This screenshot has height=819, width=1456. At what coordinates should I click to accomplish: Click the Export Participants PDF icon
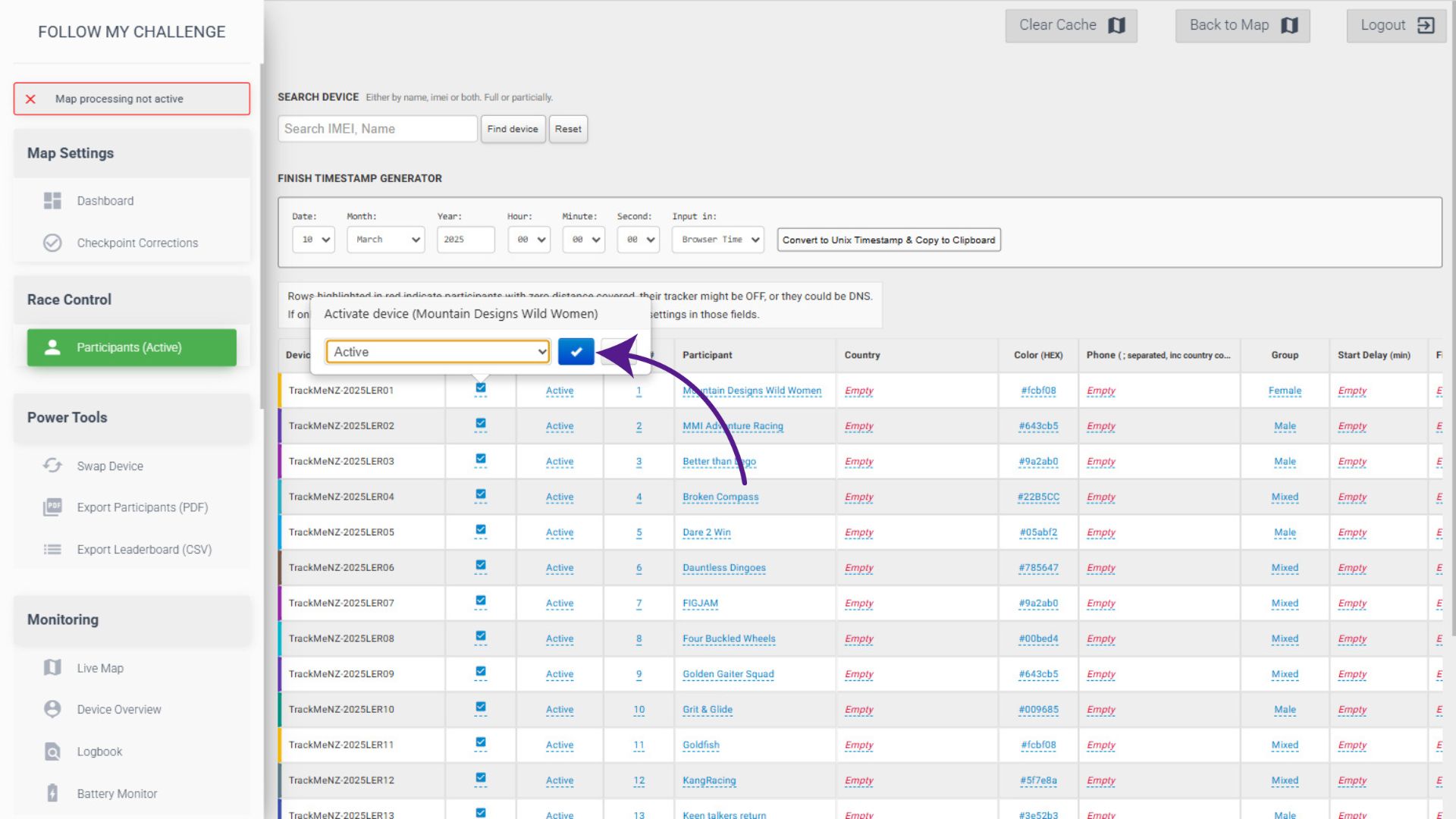click(52, 507)
